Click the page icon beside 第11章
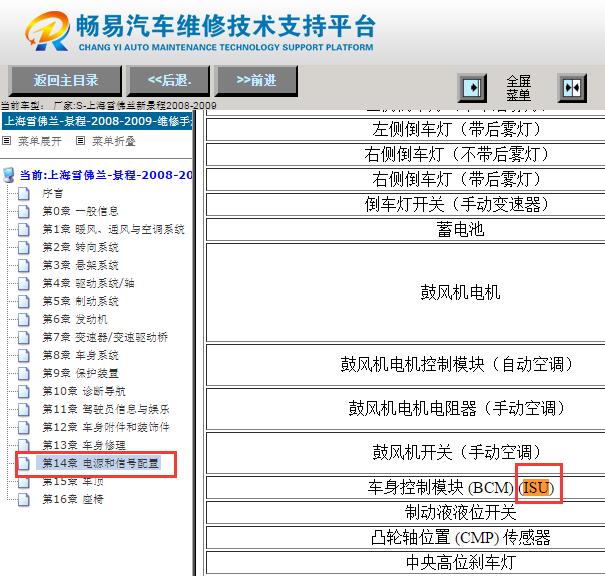Screen dimensions: 605x576 pos(24,409)
